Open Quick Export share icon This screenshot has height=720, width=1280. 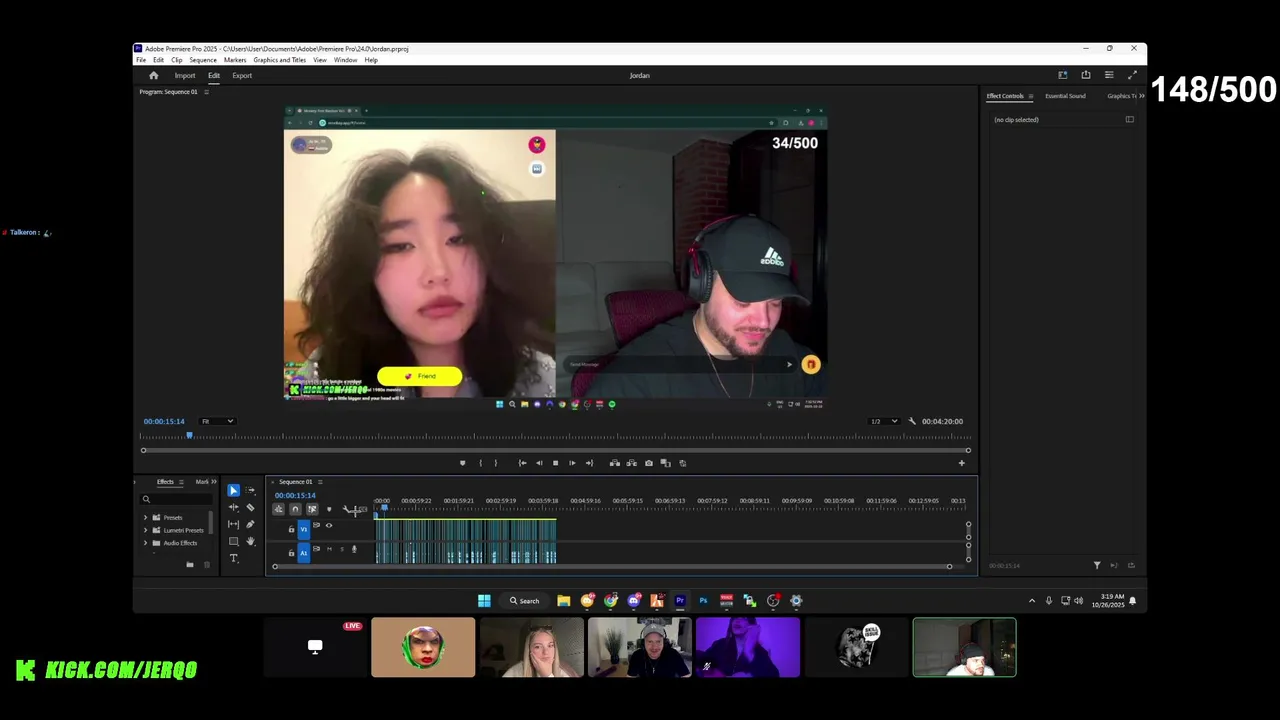1086,75
